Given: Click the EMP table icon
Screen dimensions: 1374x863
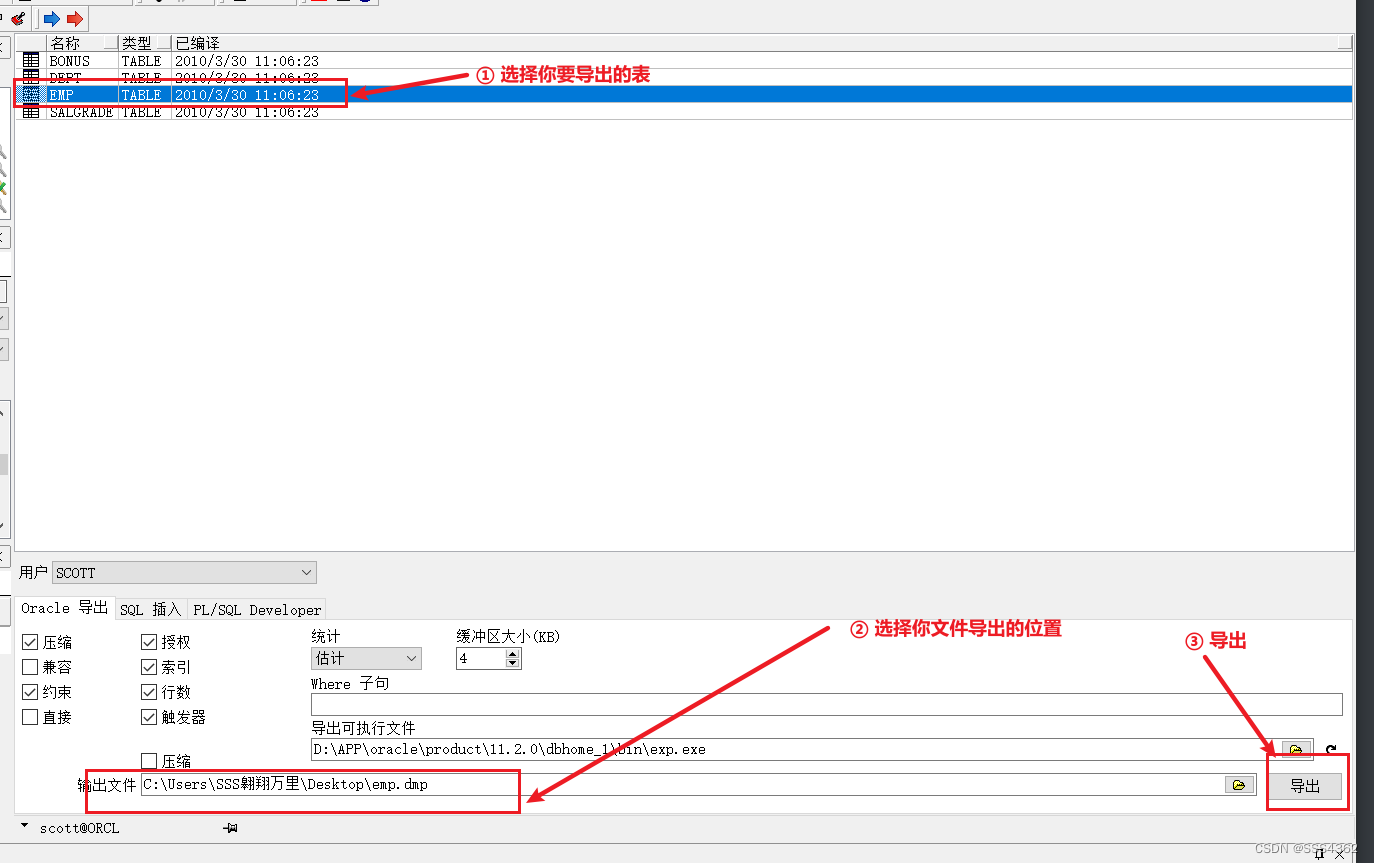Looking at the screenshot, I should point(31,95).
